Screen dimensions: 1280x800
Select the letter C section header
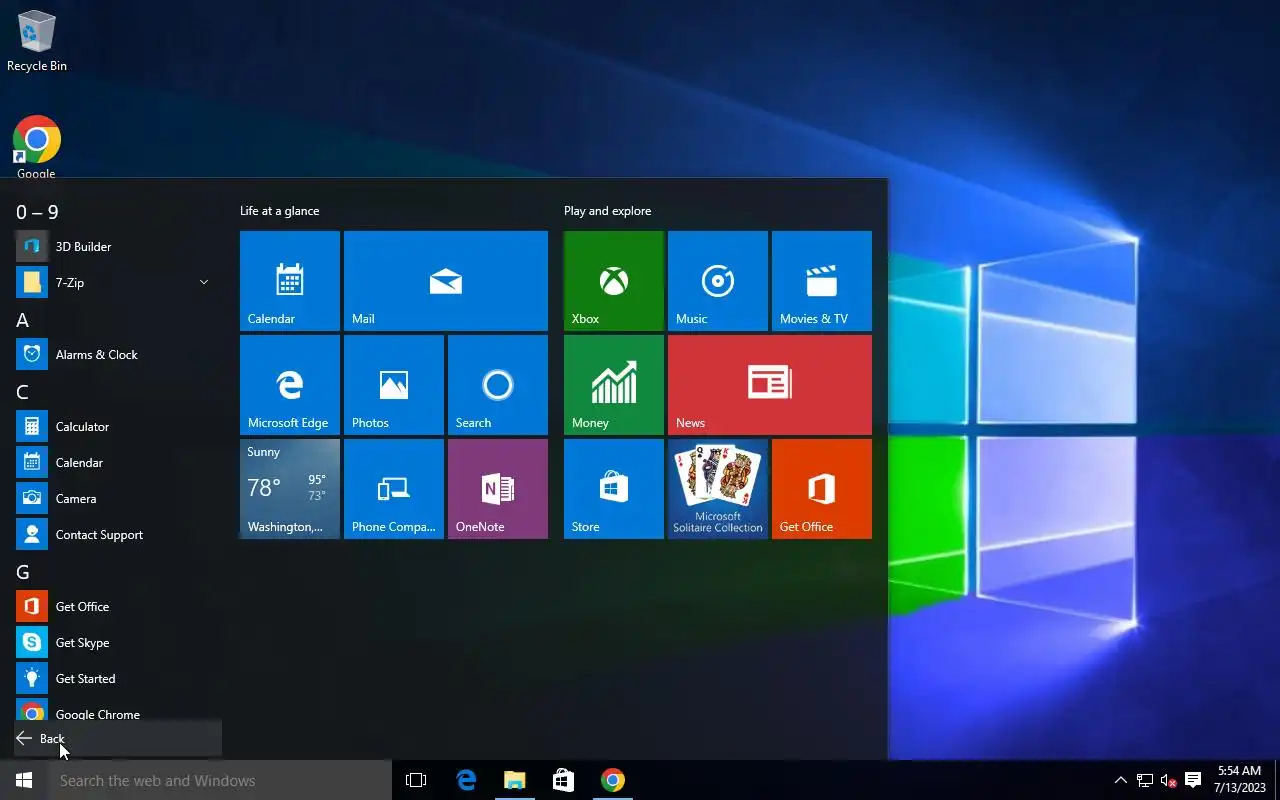click(22, 392)
